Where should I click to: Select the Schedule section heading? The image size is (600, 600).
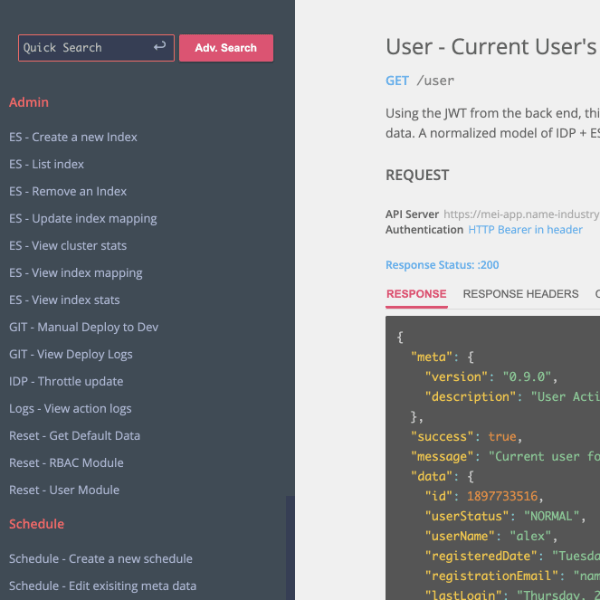(x=36, y=524)
